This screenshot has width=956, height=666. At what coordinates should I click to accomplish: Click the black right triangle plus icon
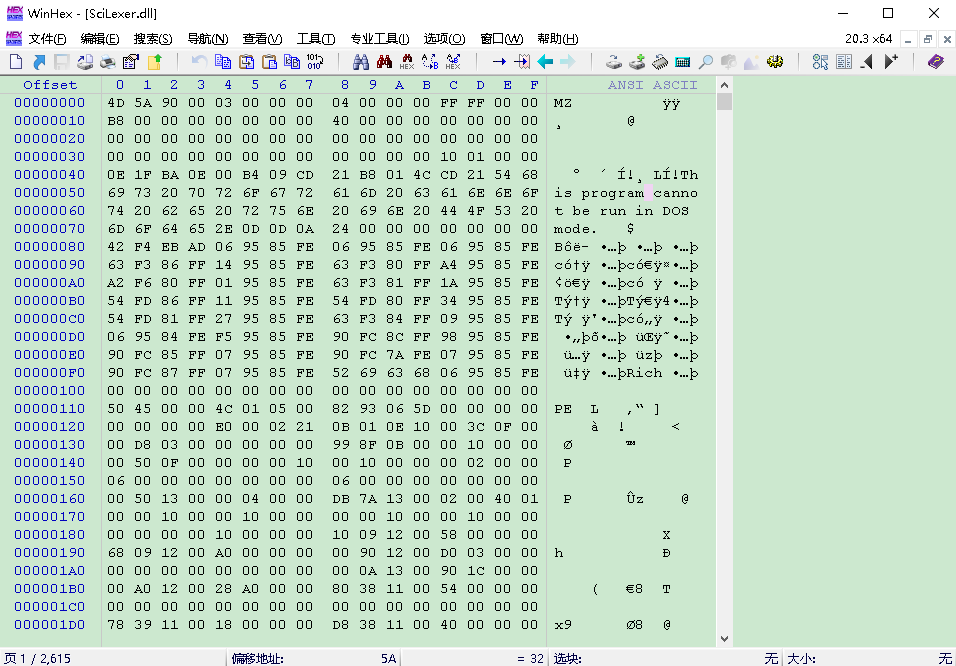[x=891, y=62]
